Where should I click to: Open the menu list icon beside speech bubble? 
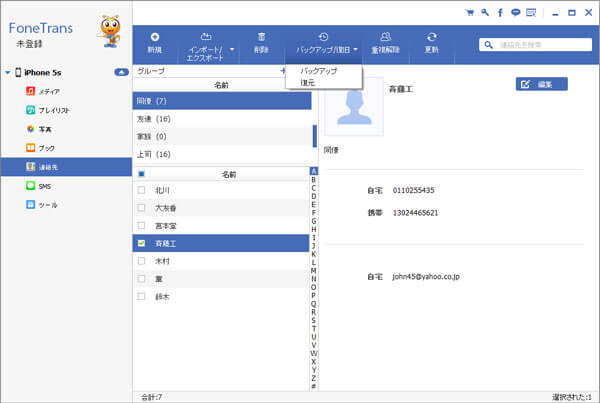click(x=531, y=13)
